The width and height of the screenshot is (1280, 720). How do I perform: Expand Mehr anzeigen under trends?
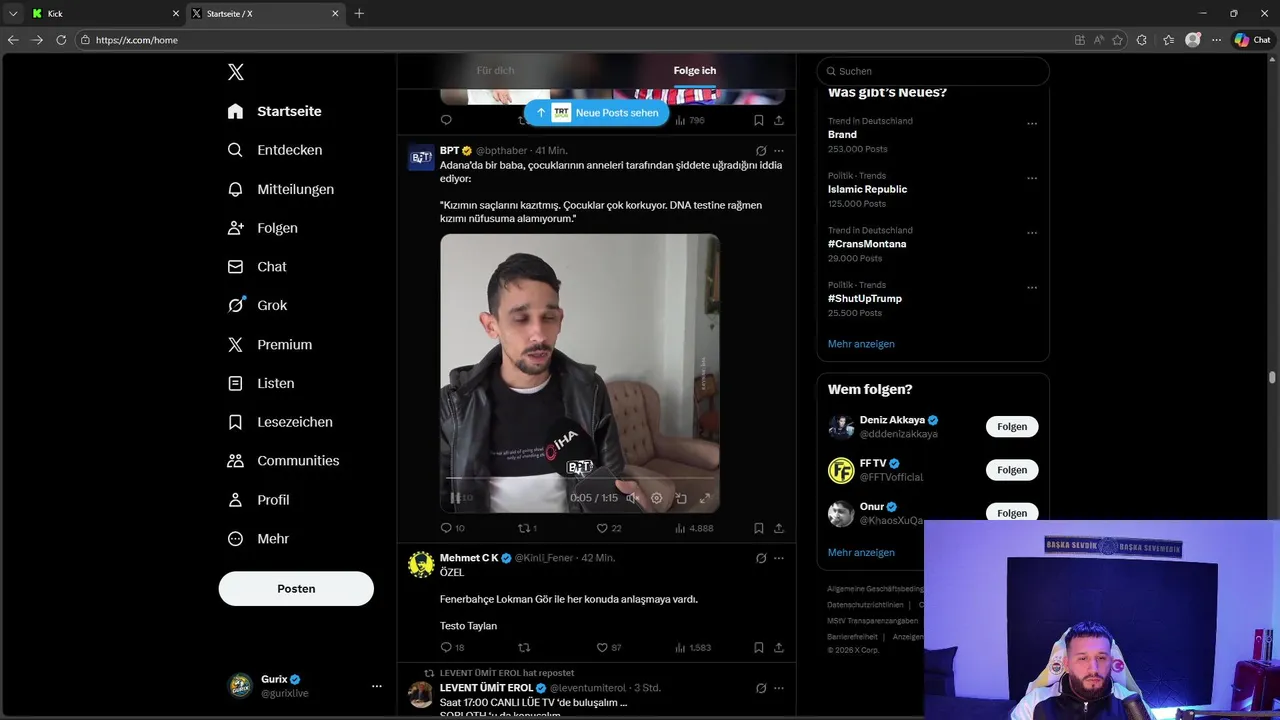(861, 344)
